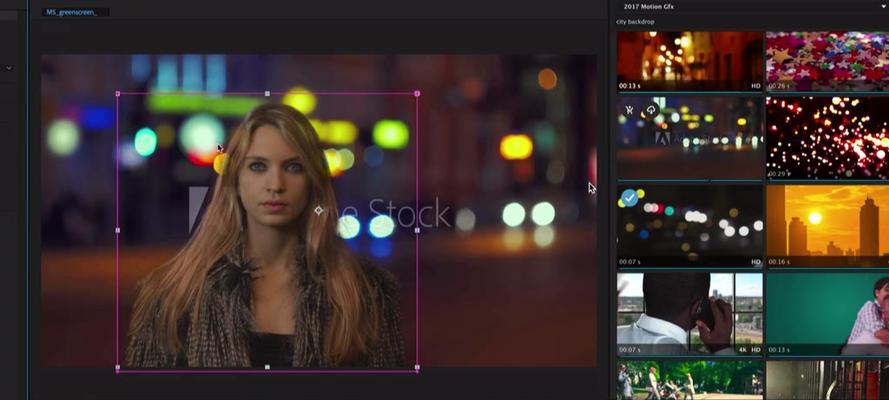
Task: Select the blurred street lights clip with the Adobe watermark
Action: pyautogui.click(x=689, y=138)
